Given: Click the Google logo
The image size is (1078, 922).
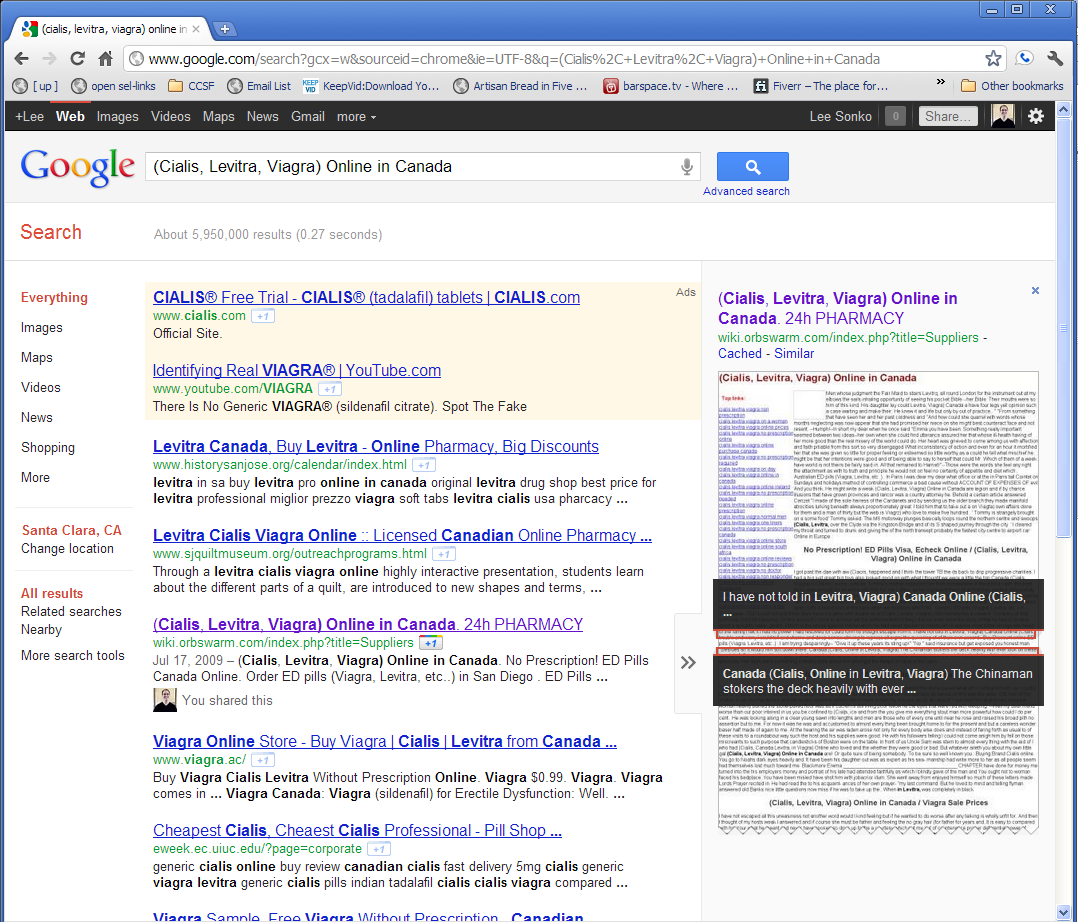Looking at the screenshot, I should tap(77, 167).
